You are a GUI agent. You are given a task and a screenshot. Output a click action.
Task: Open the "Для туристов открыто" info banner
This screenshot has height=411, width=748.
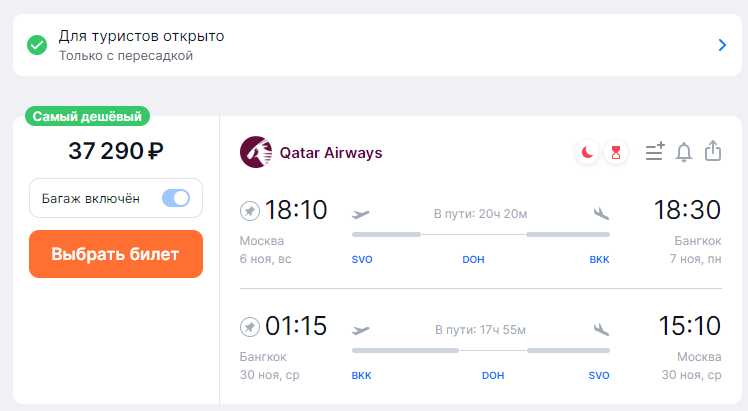click(x=377, y=45)
